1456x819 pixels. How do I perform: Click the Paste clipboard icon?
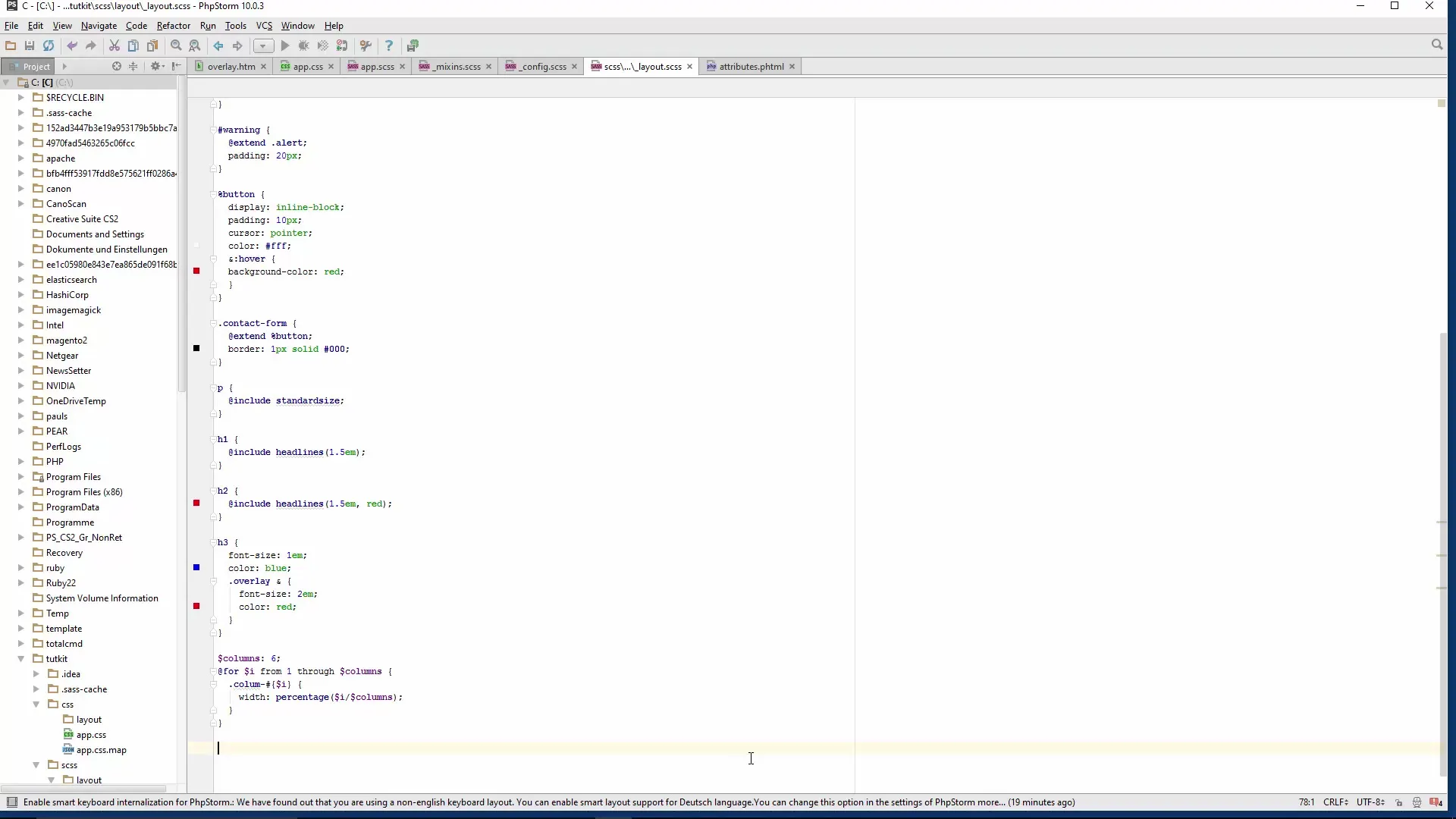point(152,45)
